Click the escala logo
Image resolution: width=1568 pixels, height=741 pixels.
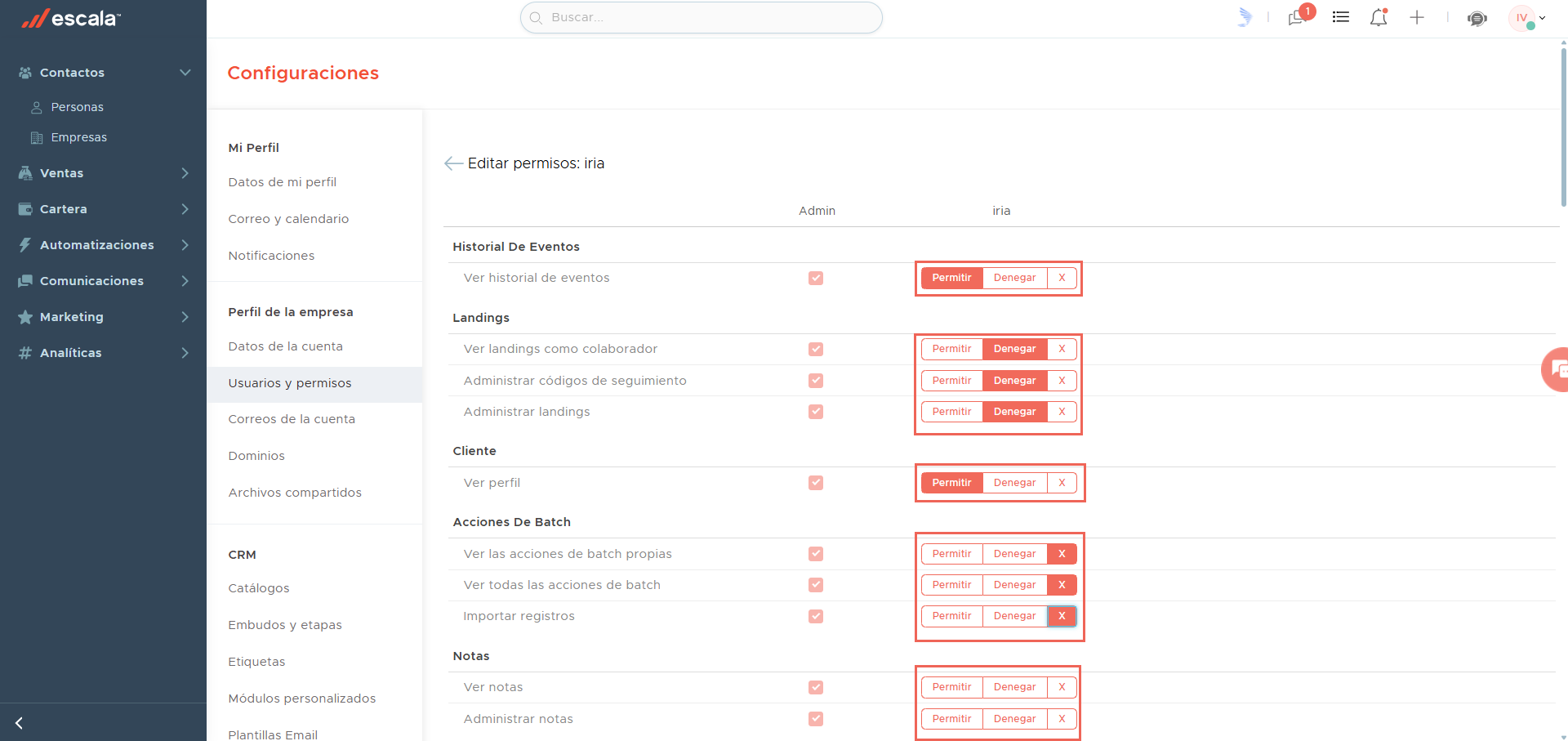pos(71,18)
